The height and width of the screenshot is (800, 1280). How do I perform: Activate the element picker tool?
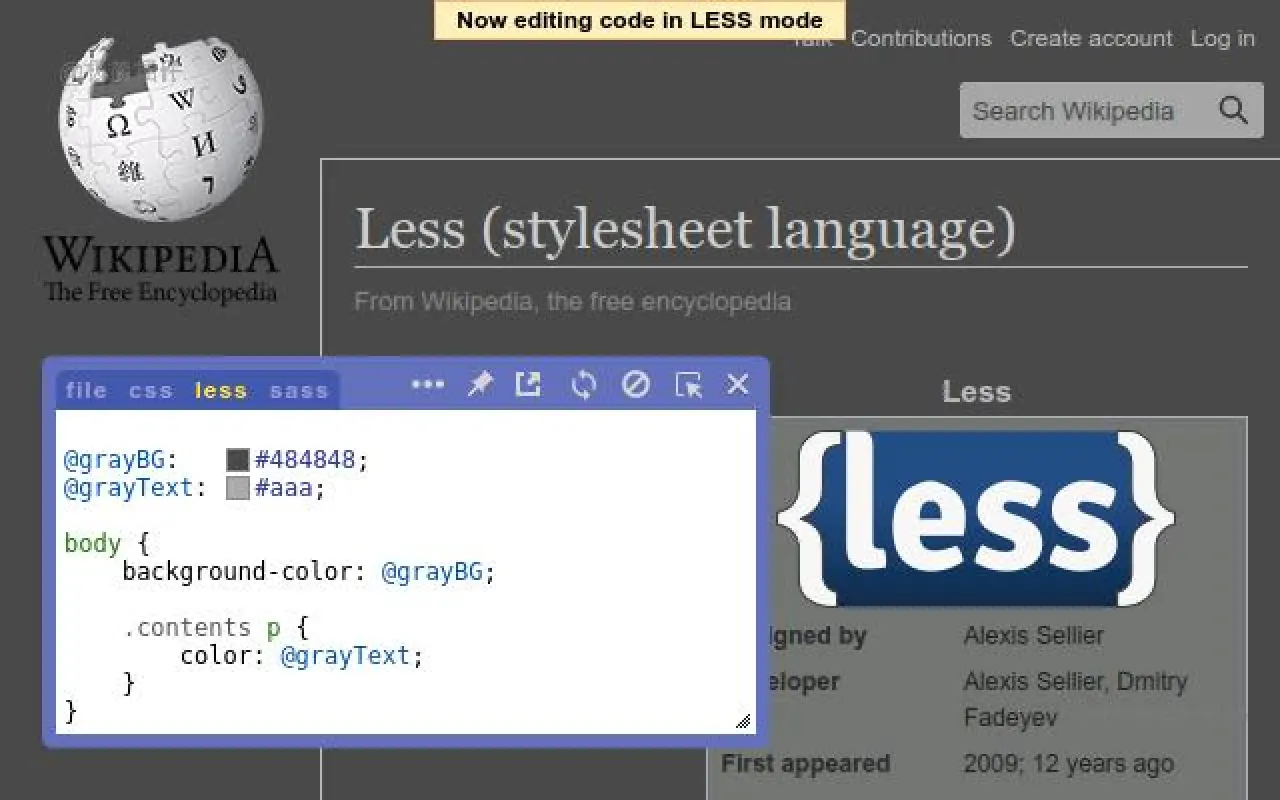689,383
